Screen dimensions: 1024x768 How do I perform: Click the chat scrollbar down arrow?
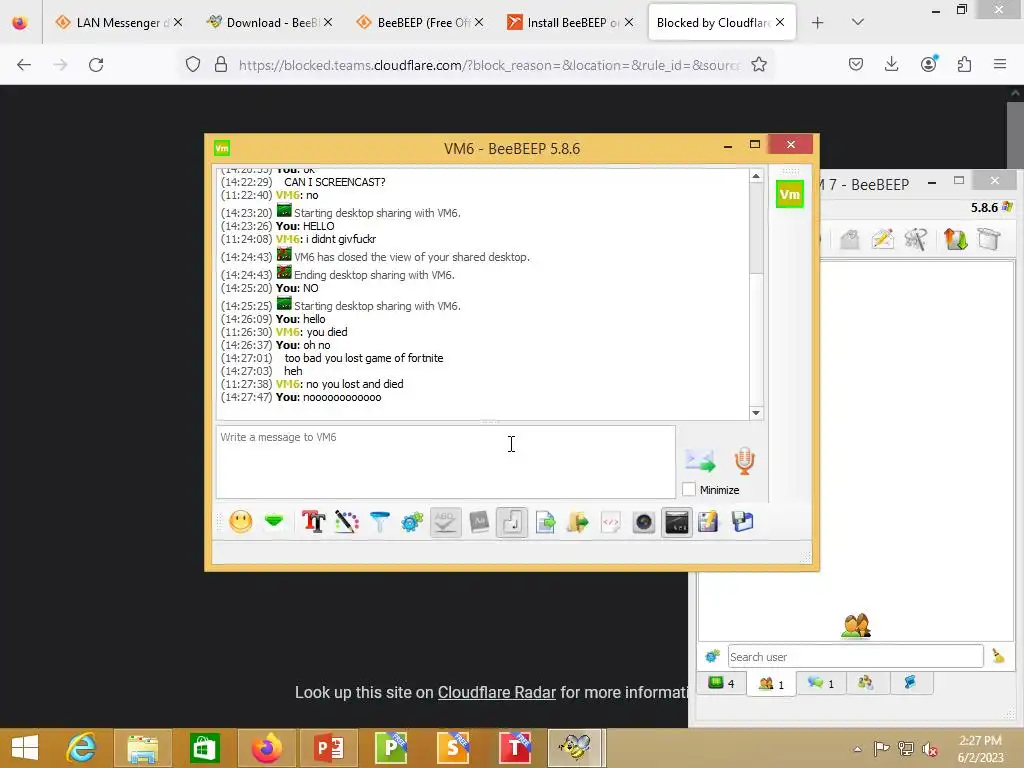pos(756,413)
